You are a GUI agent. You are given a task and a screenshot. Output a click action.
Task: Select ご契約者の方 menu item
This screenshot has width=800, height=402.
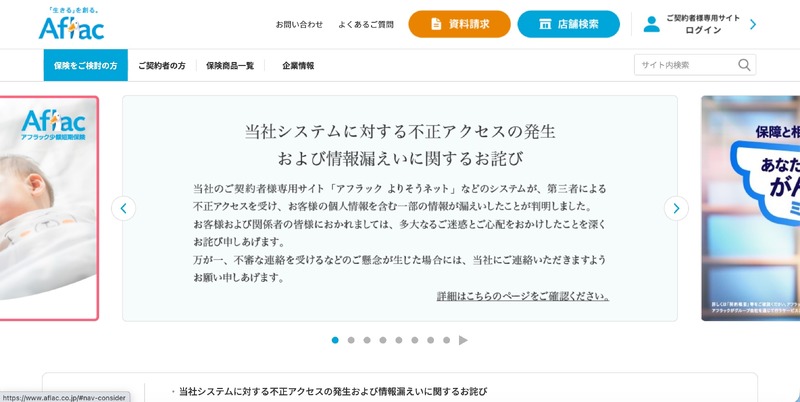click(x=162, y=65)
